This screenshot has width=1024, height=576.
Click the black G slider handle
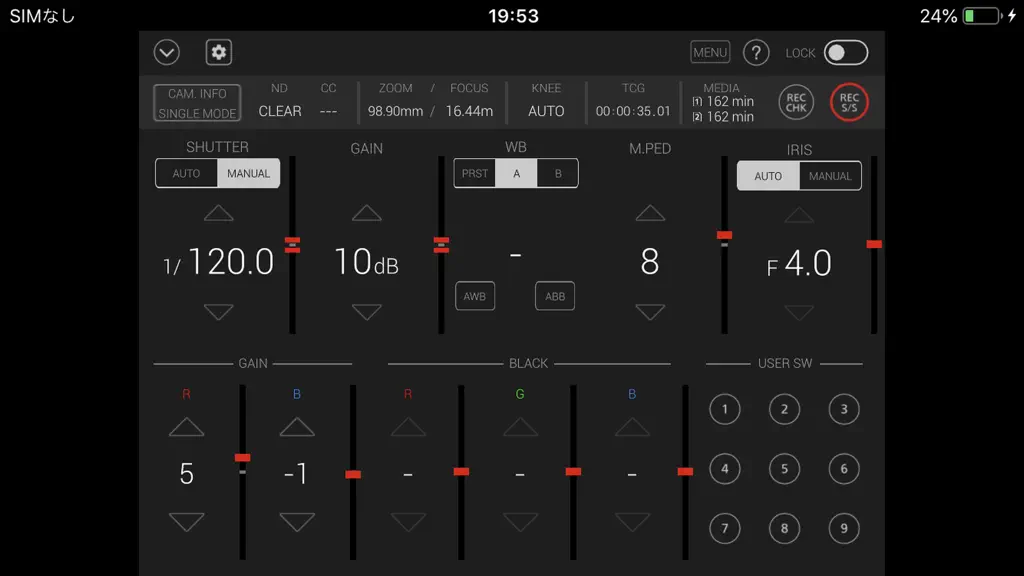pyautogui.click(x=573, y=472)
